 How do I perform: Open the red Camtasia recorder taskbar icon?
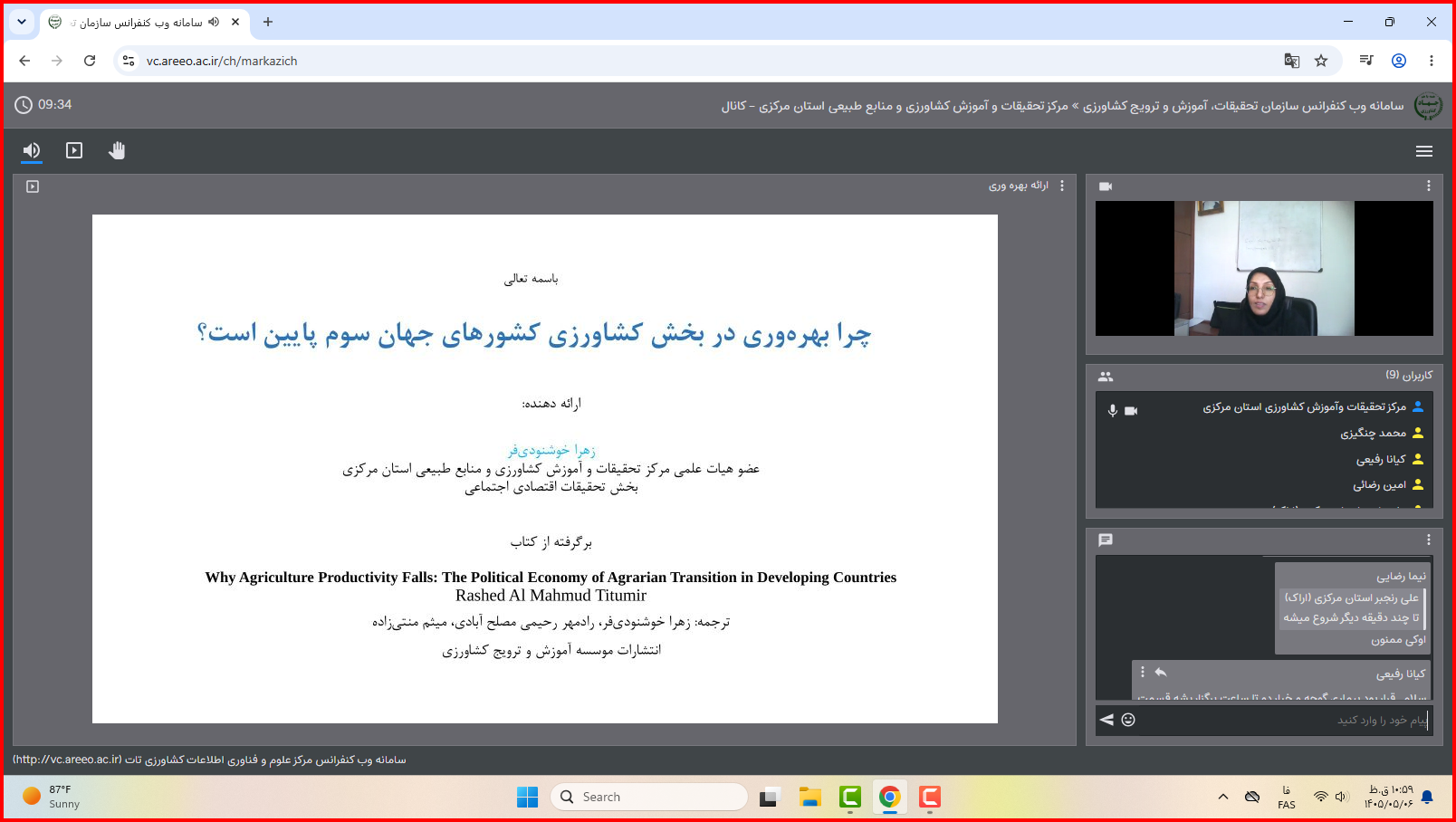[x=929, y=797]
